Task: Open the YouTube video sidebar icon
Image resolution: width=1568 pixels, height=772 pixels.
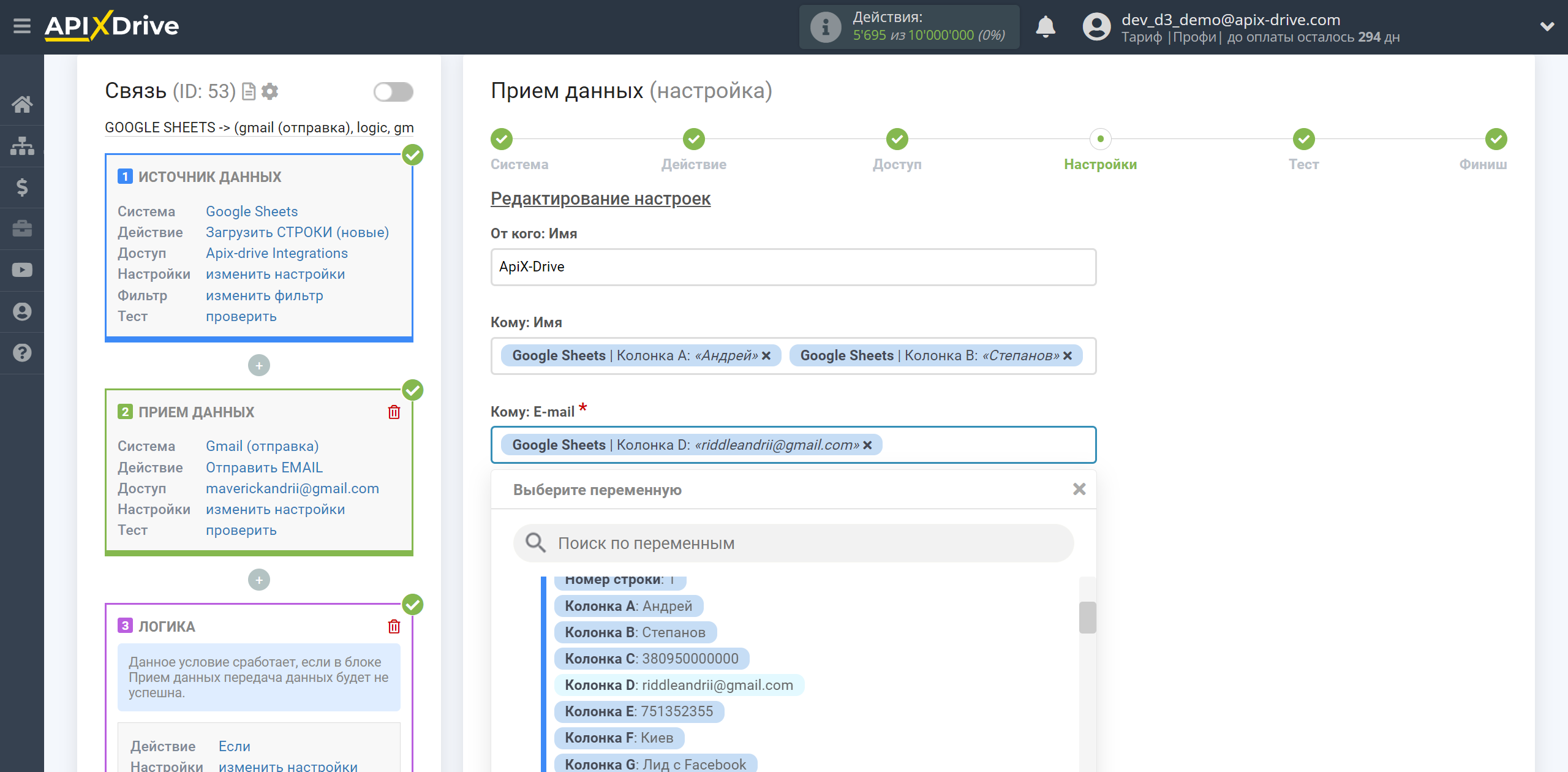Action: pyautogui.click(x=22, y=270)
